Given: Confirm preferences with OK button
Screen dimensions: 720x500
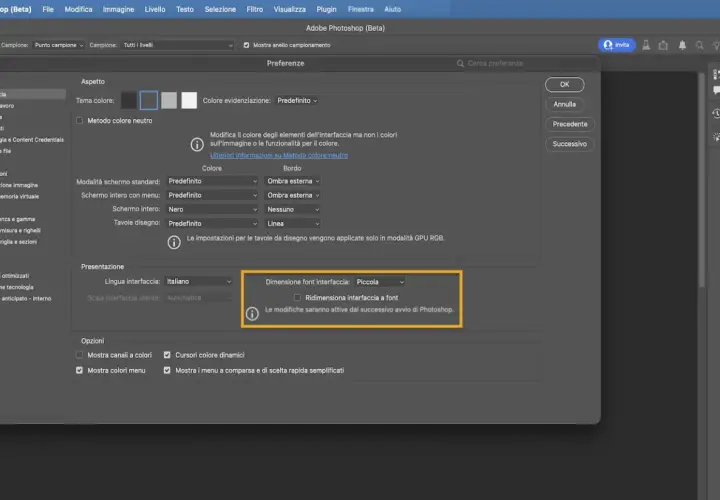Looking at the screenshot, I should pyautogui.click(x=564, y=84).
